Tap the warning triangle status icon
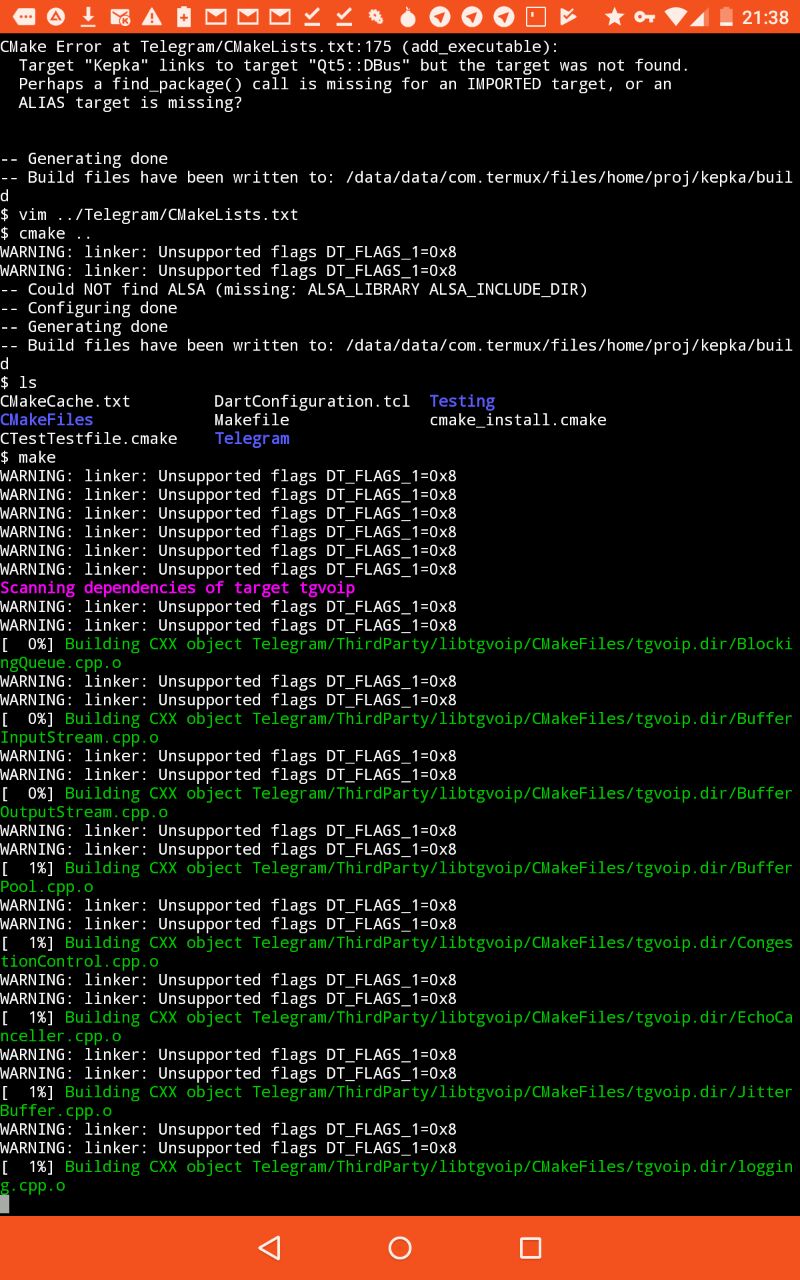Viewport: 800px width, 1280px height. coord(152,16)
